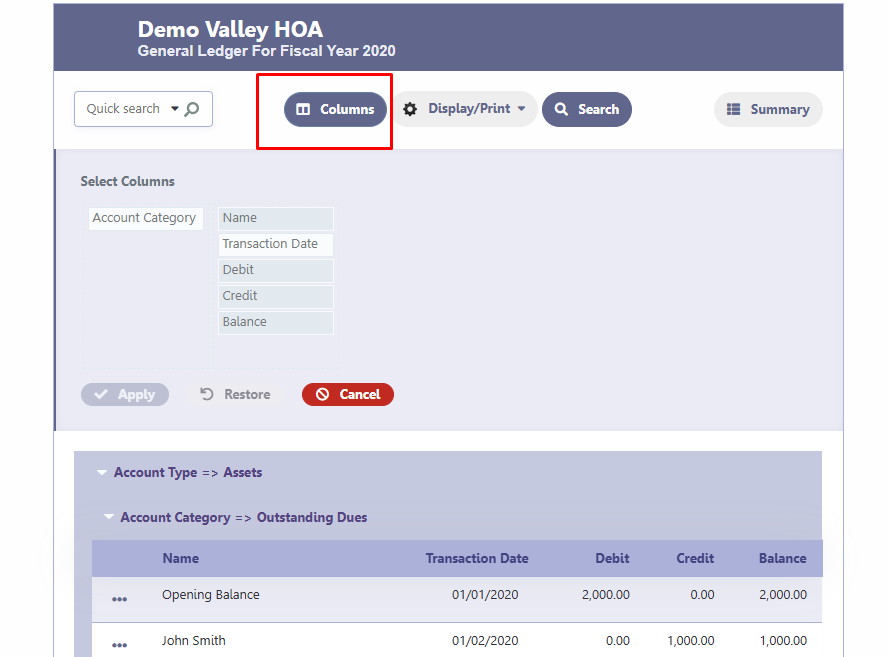This screenshot has height=657, width=889.
Task: Open the Quick search dropdown arrow
Action: (174, 109)
